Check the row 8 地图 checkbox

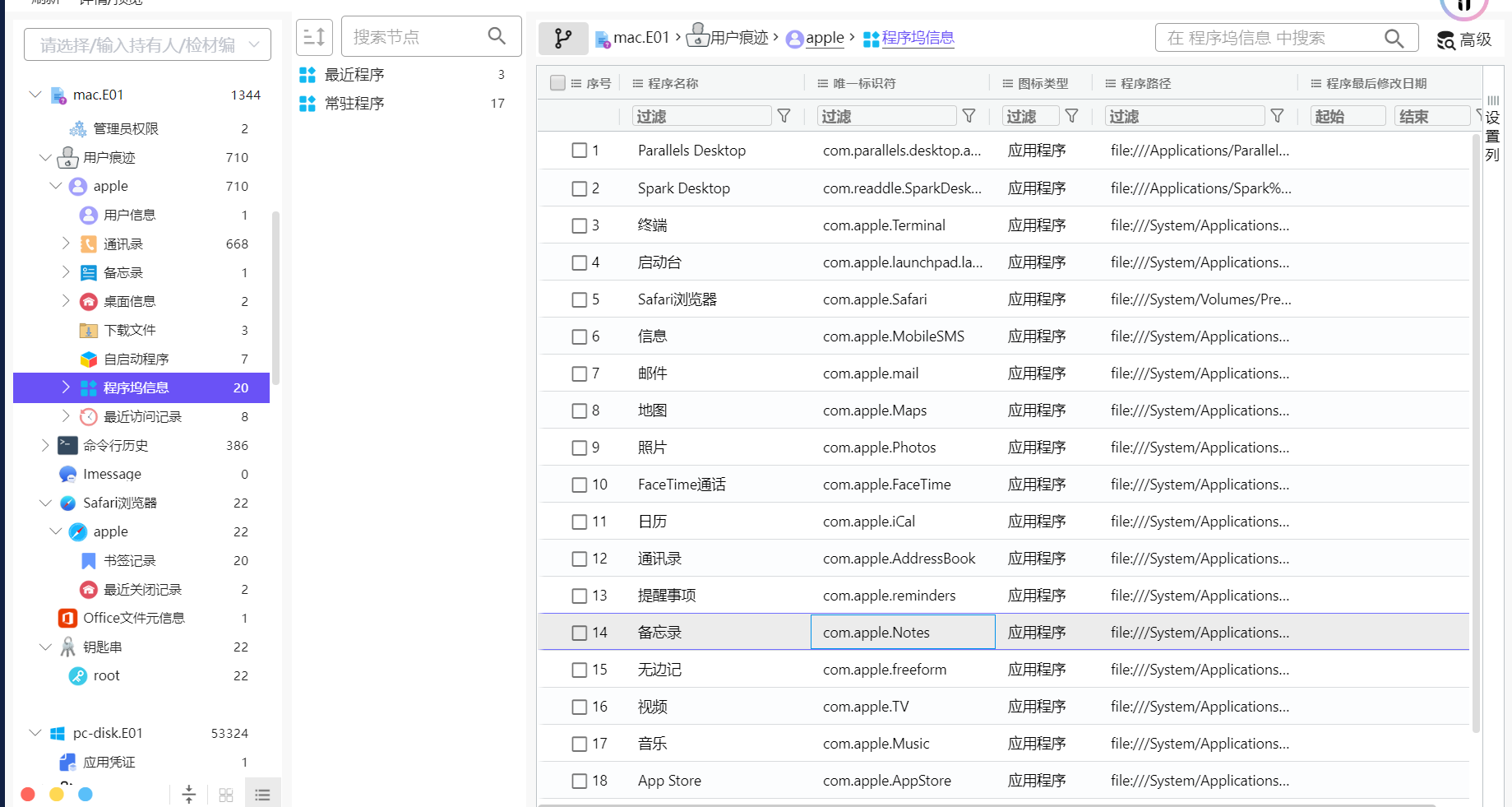tap(580, 410)
